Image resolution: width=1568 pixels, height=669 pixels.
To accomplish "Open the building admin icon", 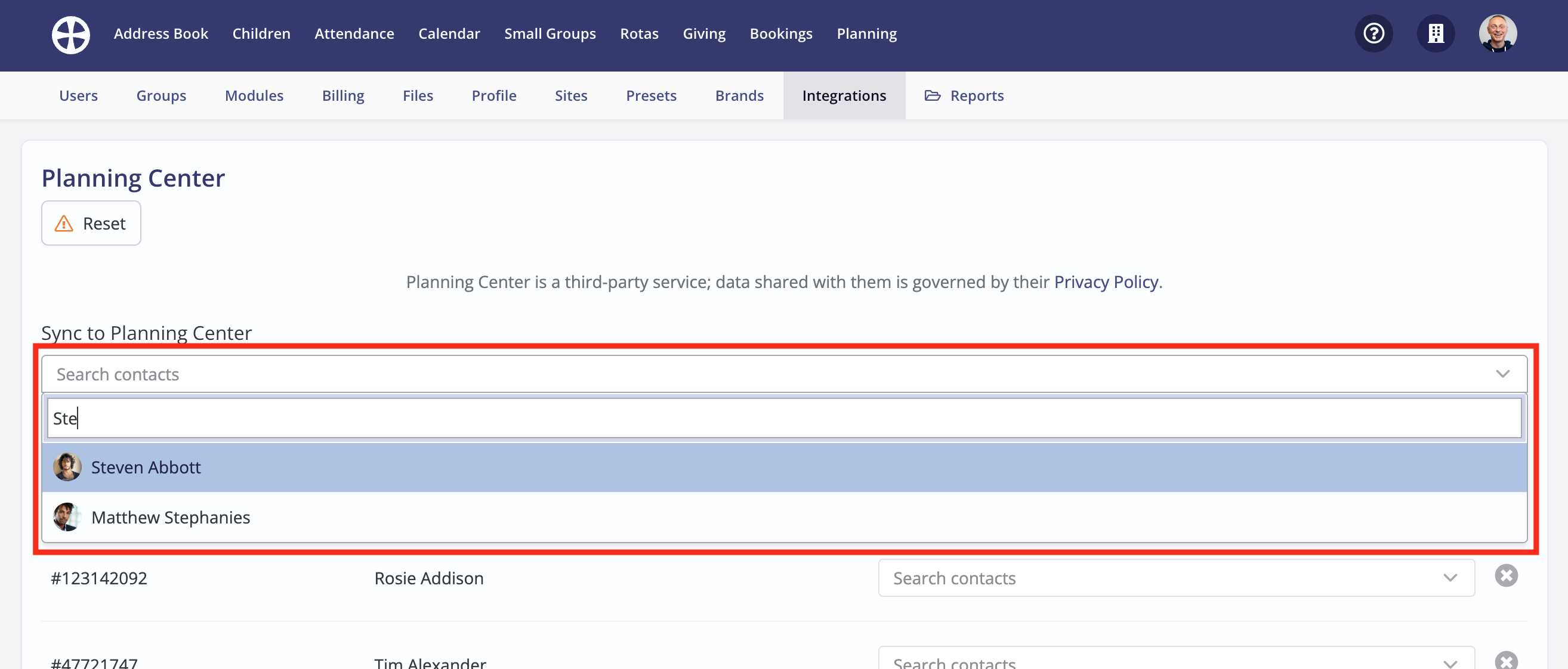I will coord(1436,33).
